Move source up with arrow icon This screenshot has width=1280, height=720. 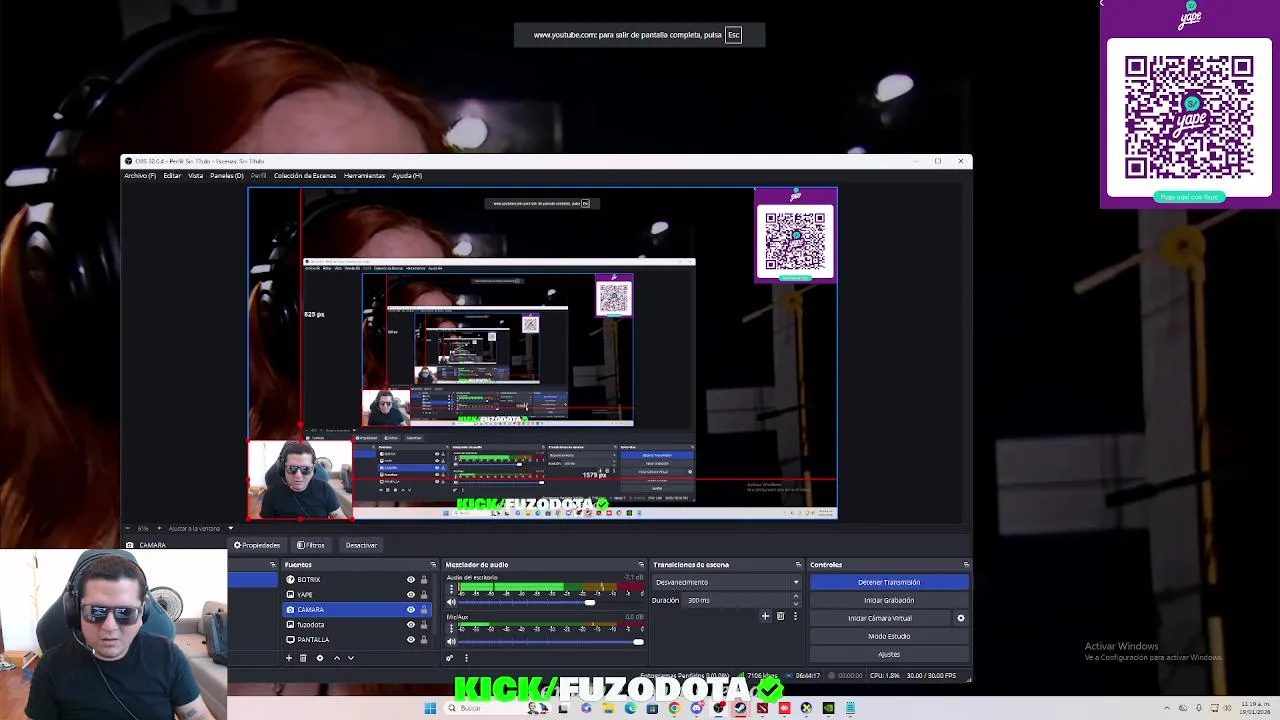tap(336, 658)
